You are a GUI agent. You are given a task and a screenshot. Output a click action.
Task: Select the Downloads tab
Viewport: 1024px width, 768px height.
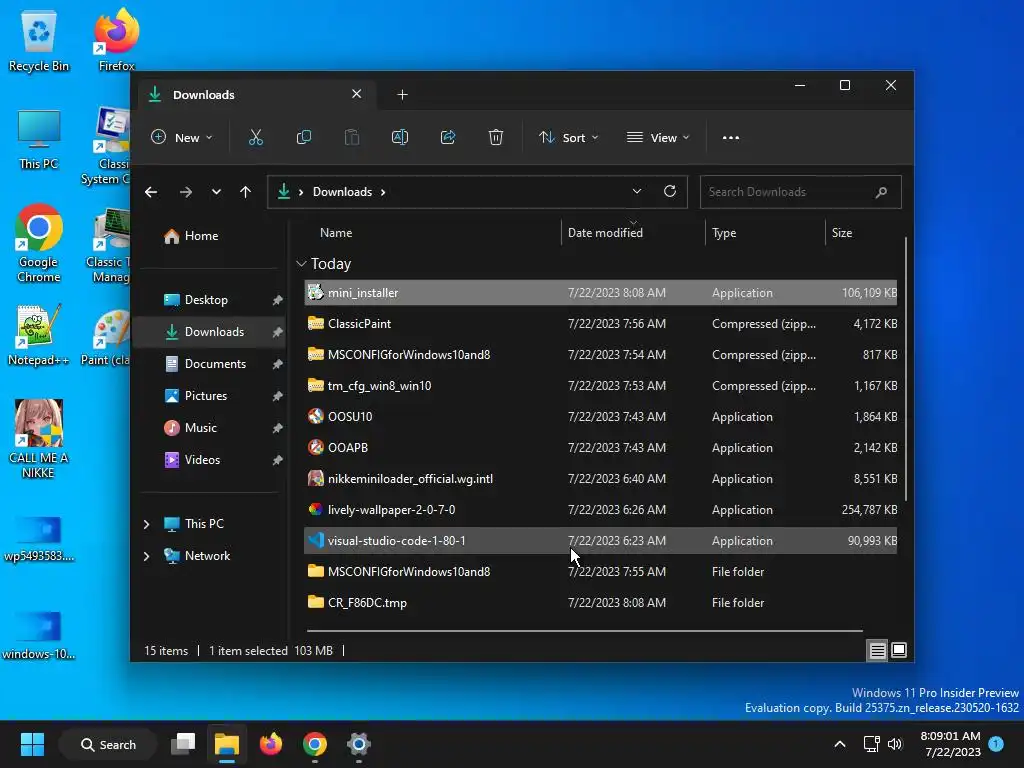(255, 95)
